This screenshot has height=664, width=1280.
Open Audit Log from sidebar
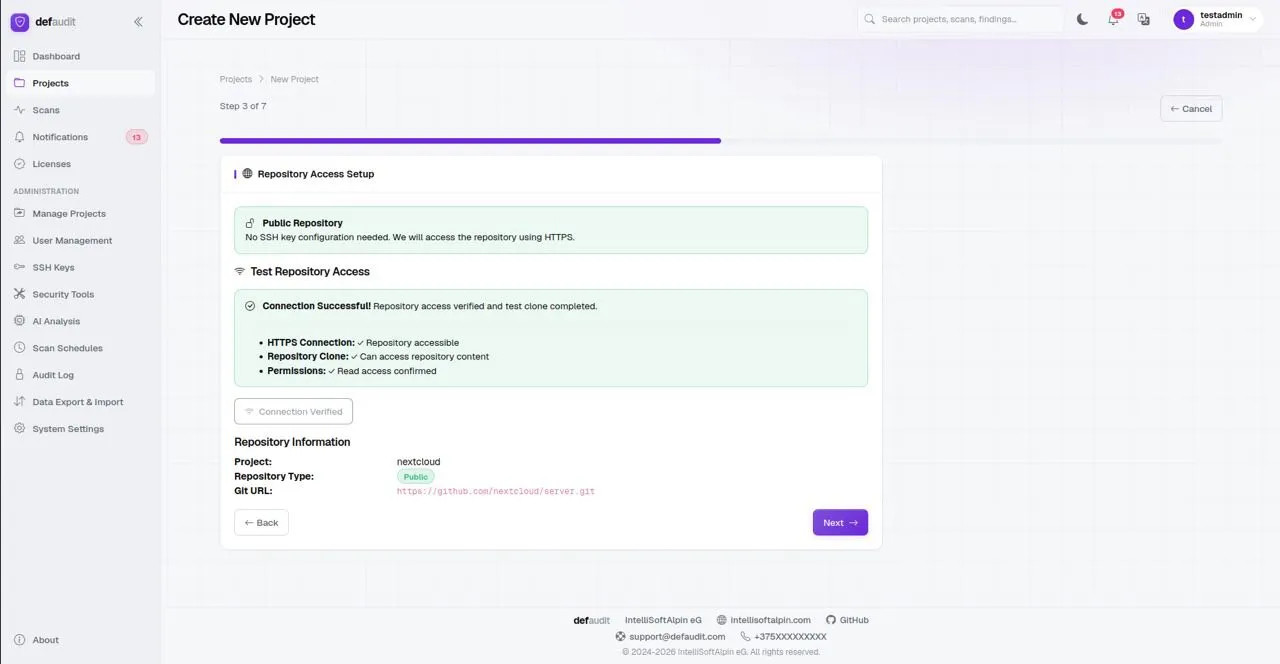80,375
